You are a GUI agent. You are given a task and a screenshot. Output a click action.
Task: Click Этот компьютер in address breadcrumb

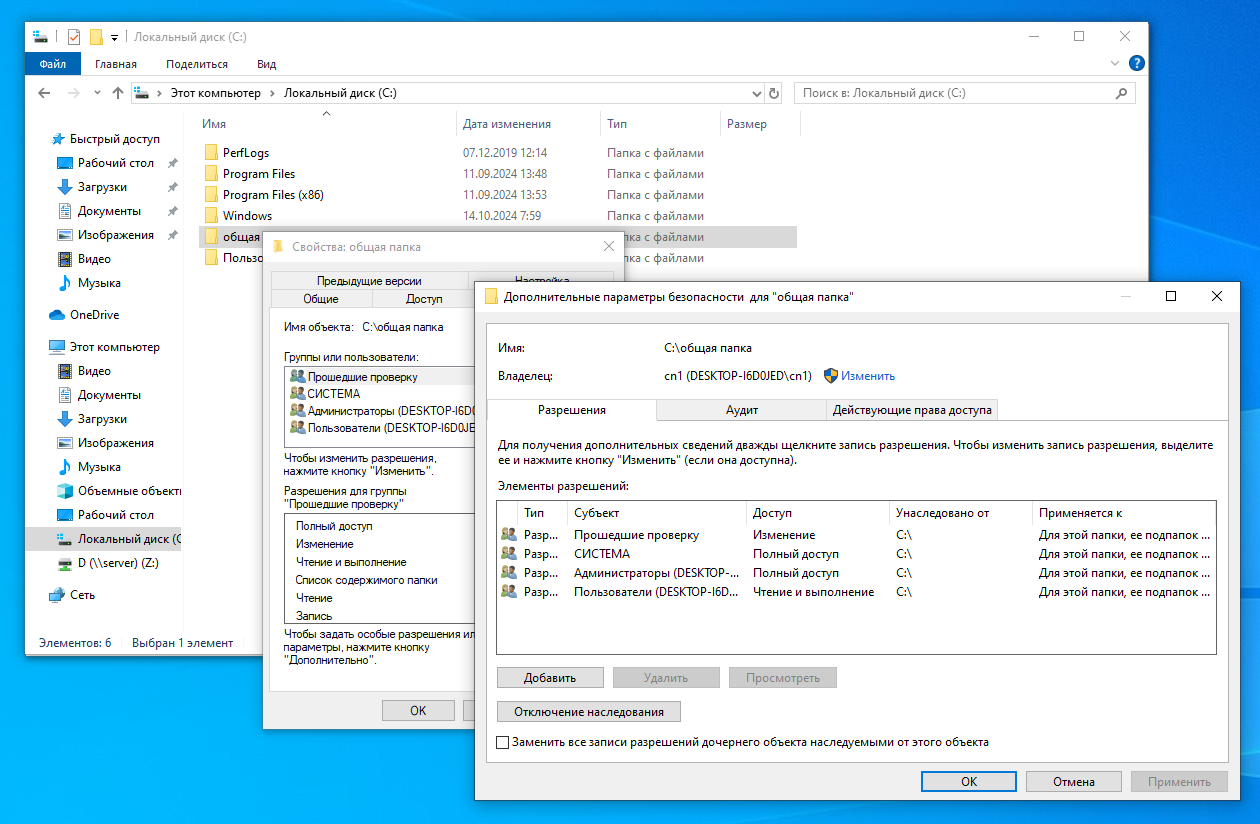click(214, 93)
